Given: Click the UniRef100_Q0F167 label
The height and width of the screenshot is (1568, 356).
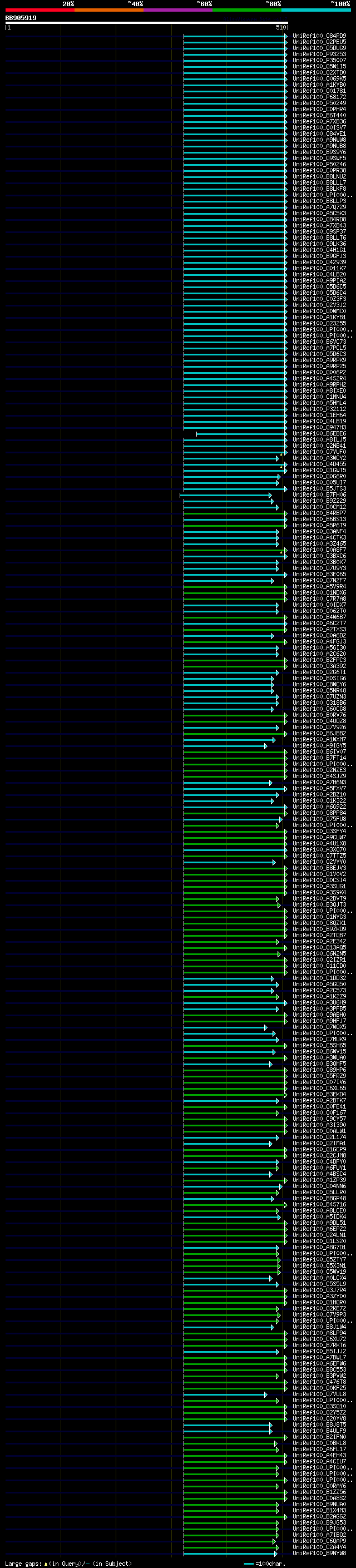Looking at the screenshot, I should (x=319, y=1112).
